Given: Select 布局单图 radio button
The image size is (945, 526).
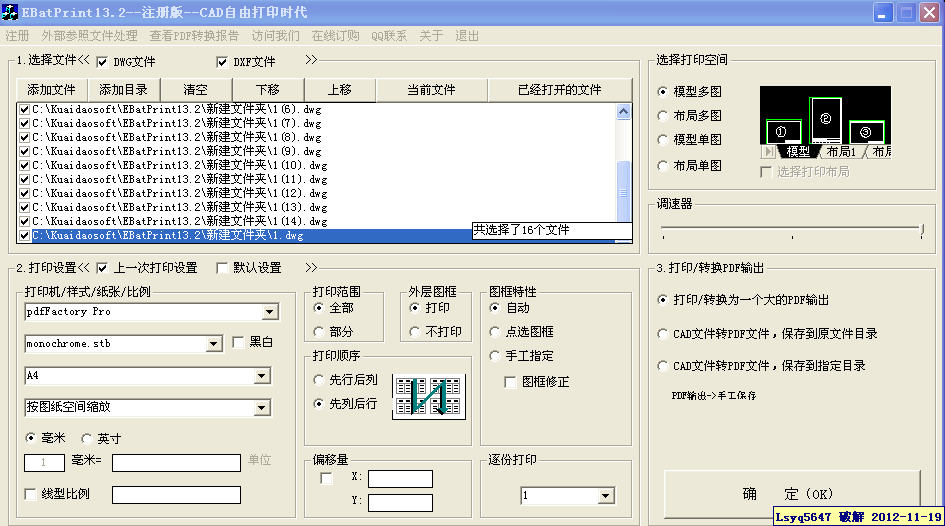Looking at the screenshot, I should (663, 166).
